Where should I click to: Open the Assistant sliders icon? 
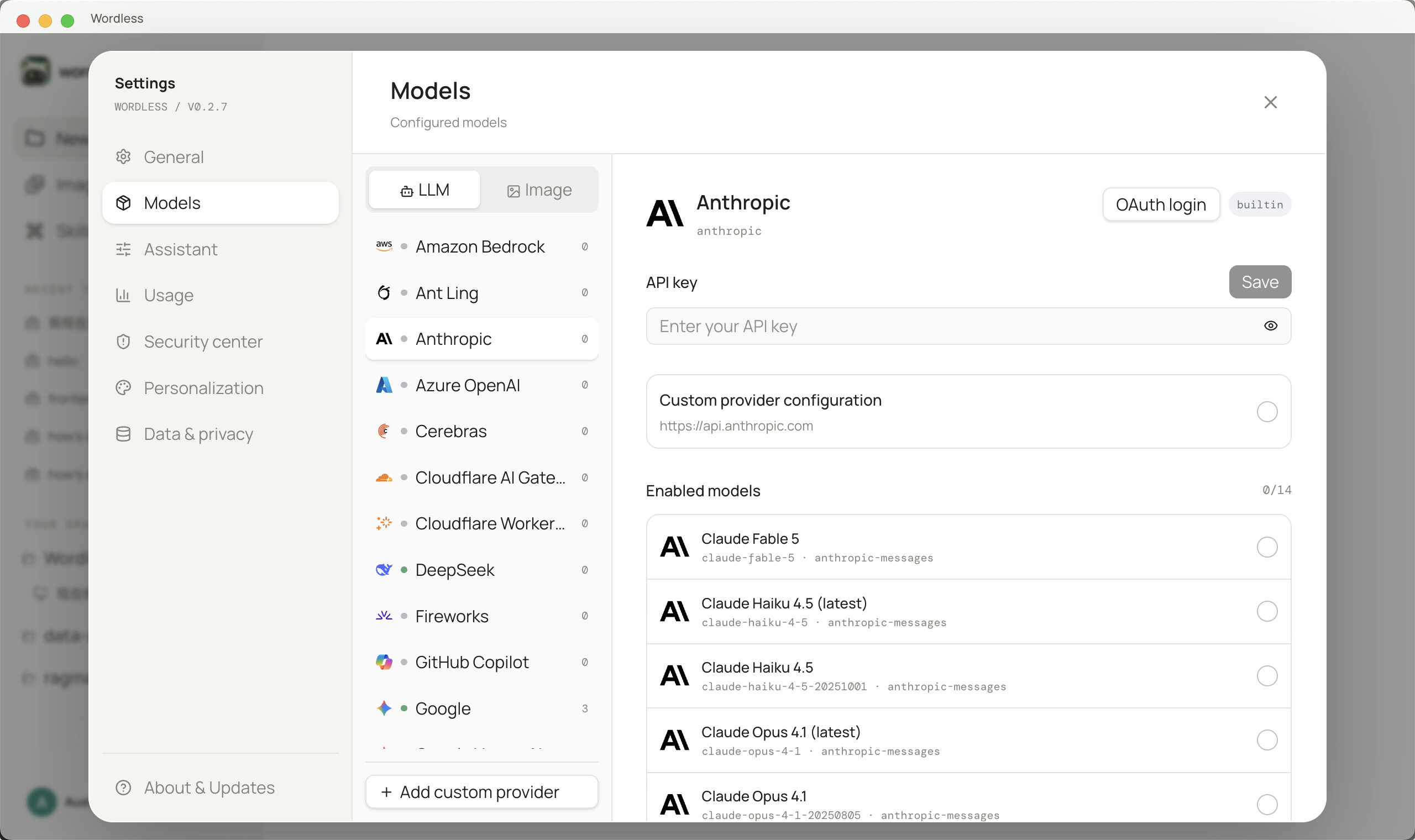pyautogui.click(x=123, y=249)
